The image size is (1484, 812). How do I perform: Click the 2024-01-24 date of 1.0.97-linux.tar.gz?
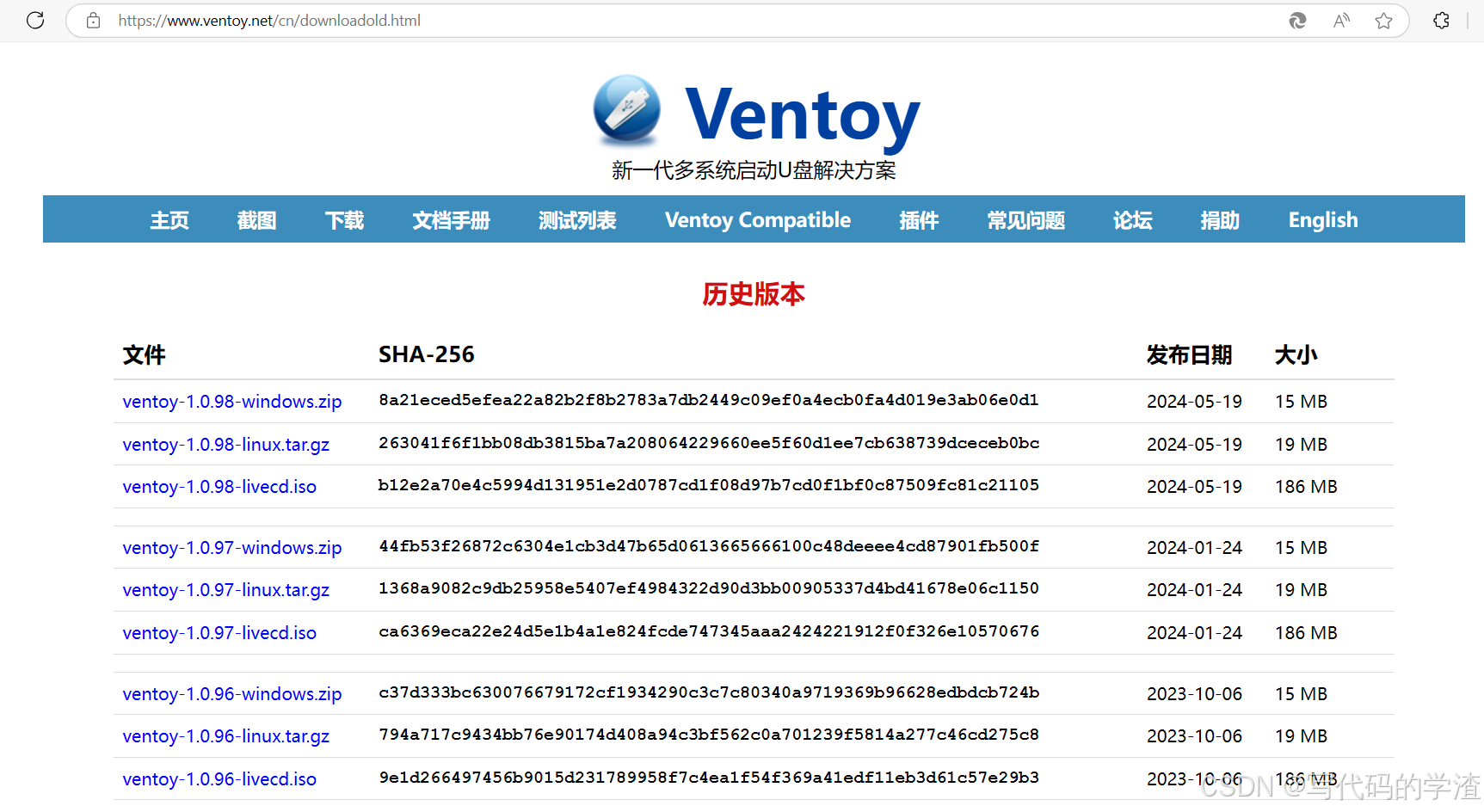(x=1194, y=590)
